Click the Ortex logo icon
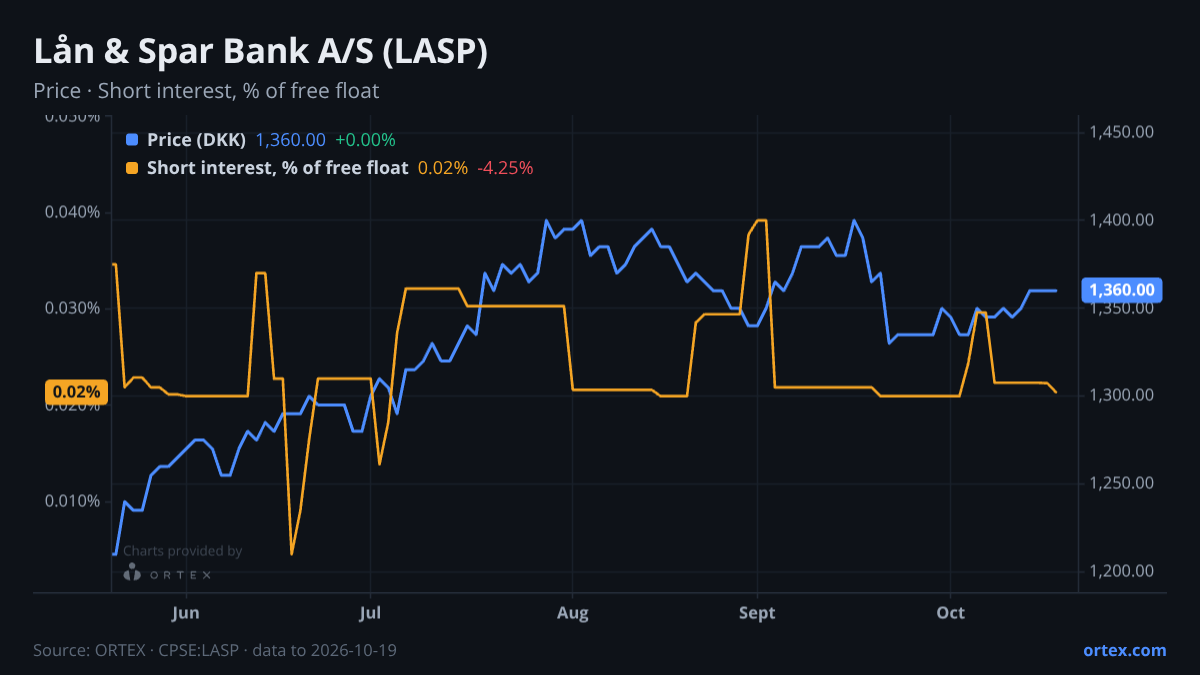 point(132,572)
